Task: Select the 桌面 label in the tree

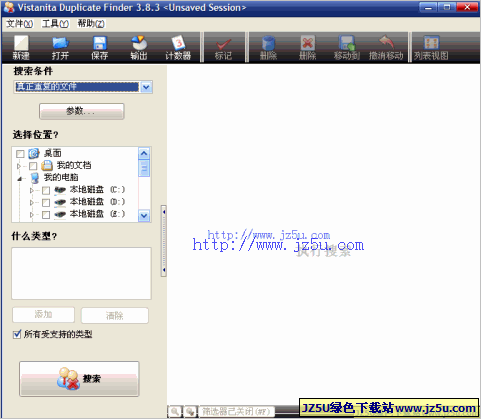Action: tap(53, 153)
